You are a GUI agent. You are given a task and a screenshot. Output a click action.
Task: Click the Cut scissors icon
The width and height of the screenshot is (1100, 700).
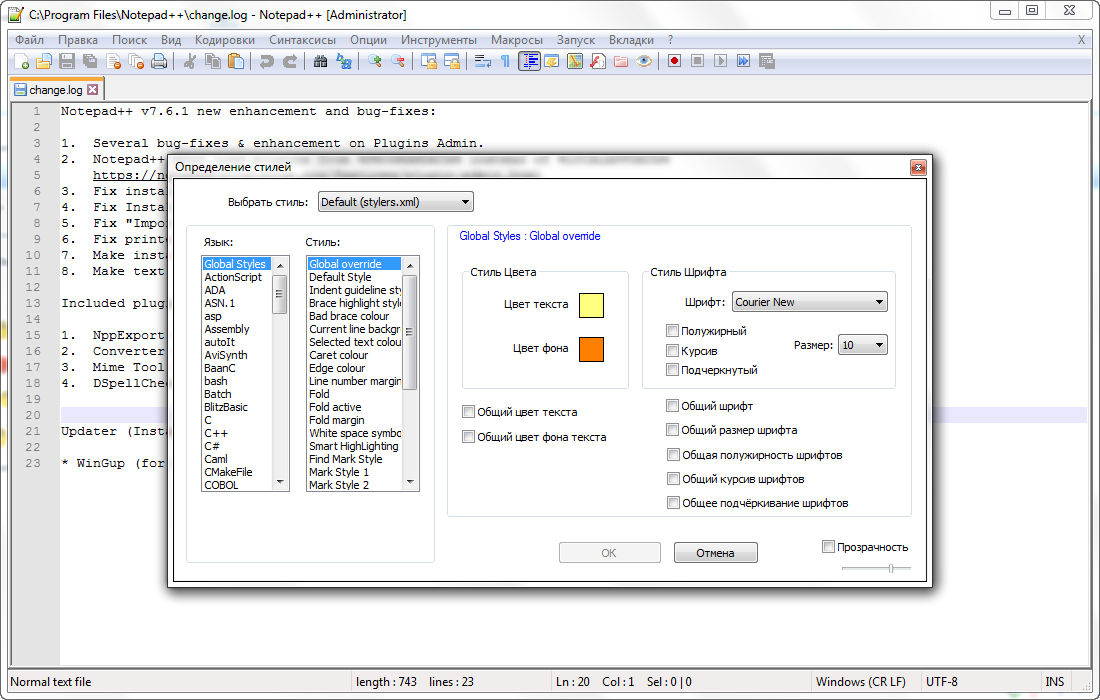(190, 61)
